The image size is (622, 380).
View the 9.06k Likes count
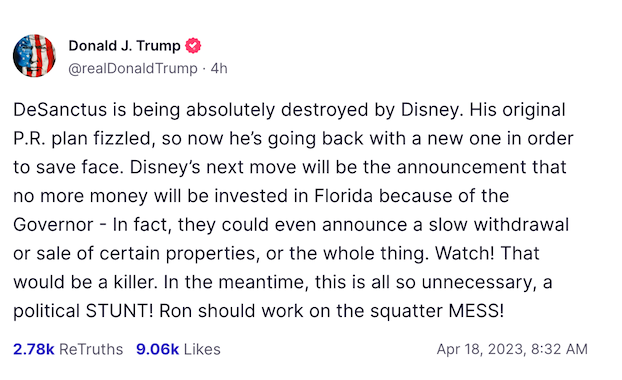coord(157,349)
